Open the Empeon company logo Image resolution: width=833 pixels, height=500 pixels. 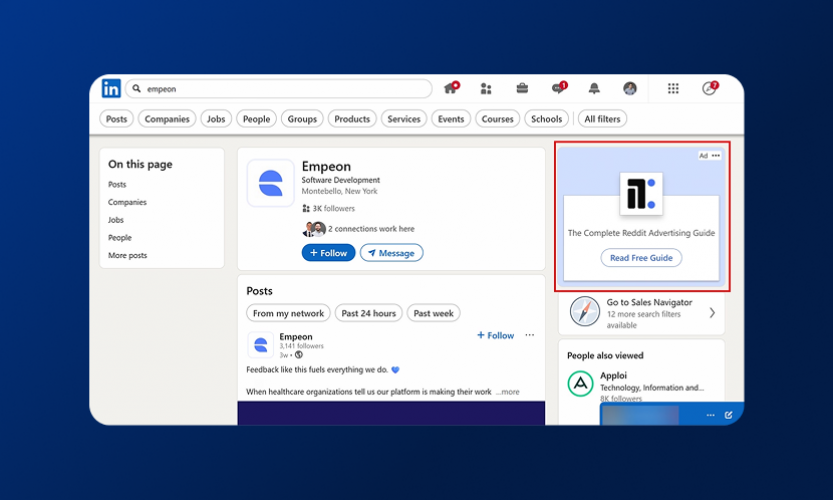(x=270, y=183)
